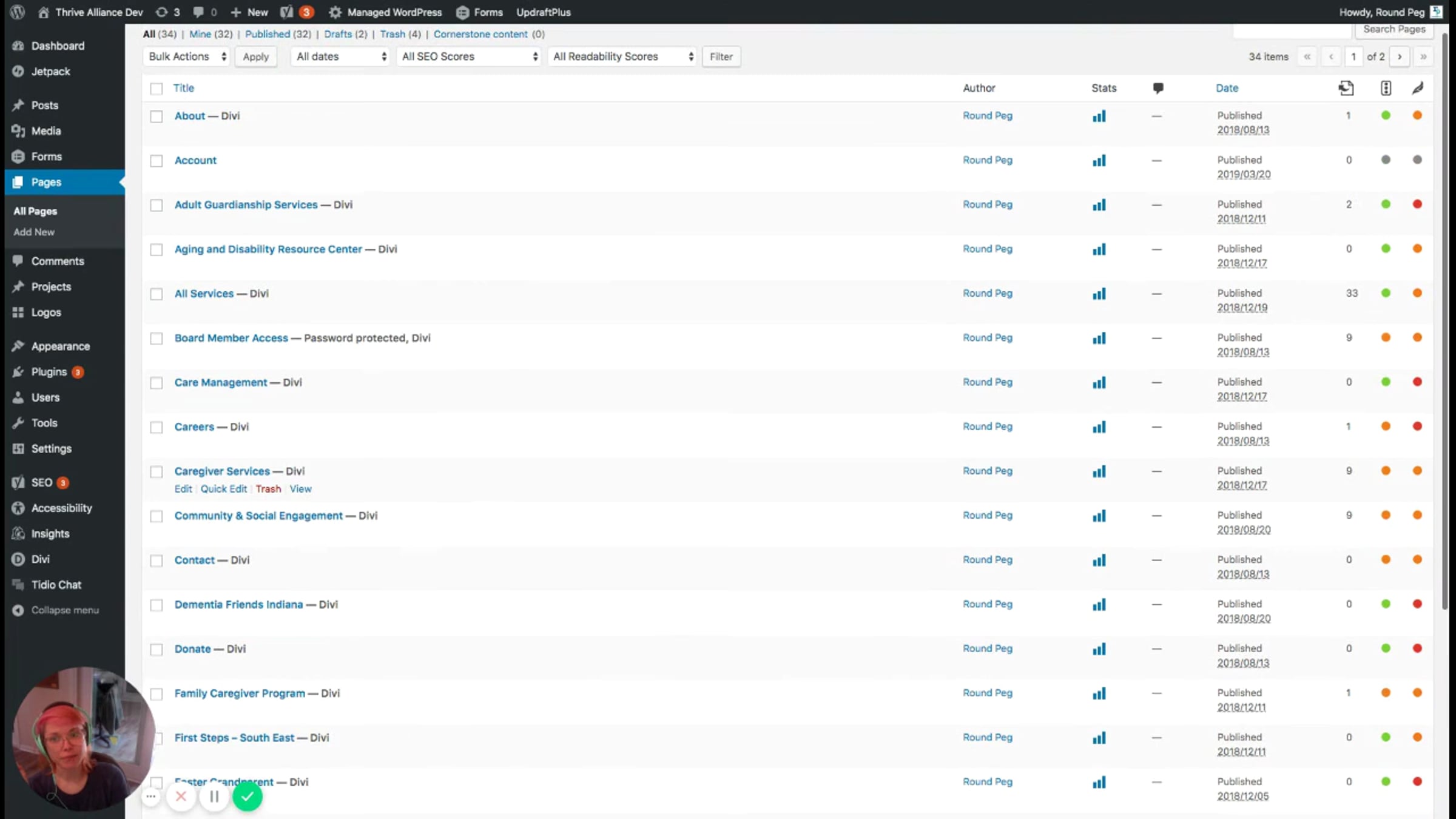
Task: Click the readability score feather column icon
Action: (x=1417, y=88)
